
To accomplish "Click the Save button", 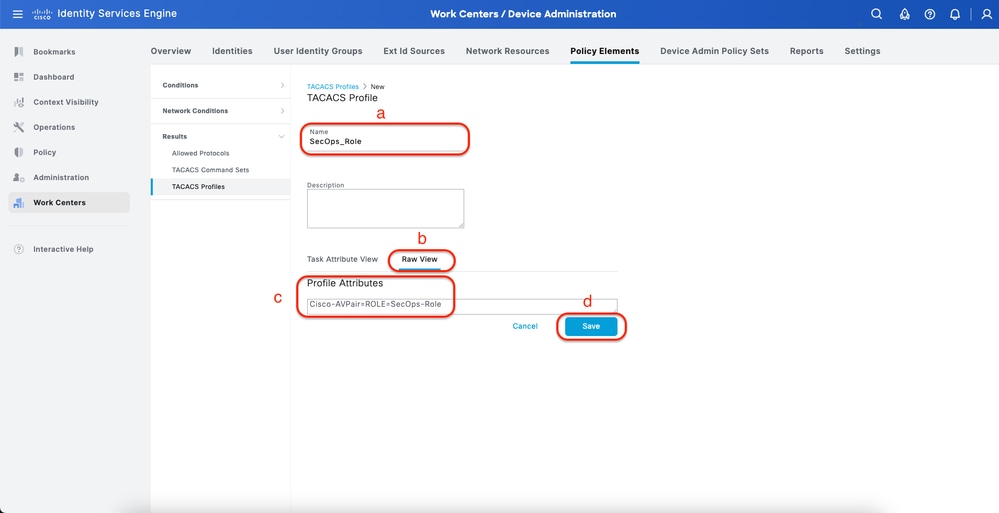I will [x=591, y=326].
